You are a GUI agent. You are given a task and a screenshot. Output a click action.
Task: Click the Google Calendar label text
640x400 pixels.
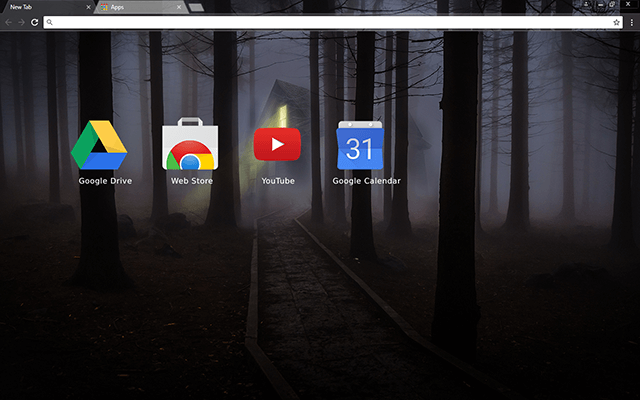coord(367,181)
